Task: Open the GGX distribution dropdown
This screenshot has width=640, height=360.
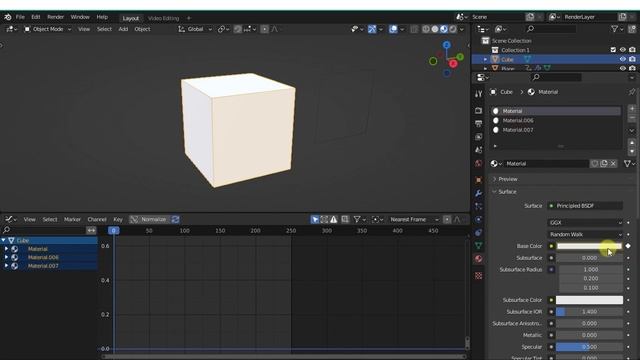Action: tap(585, 222)
